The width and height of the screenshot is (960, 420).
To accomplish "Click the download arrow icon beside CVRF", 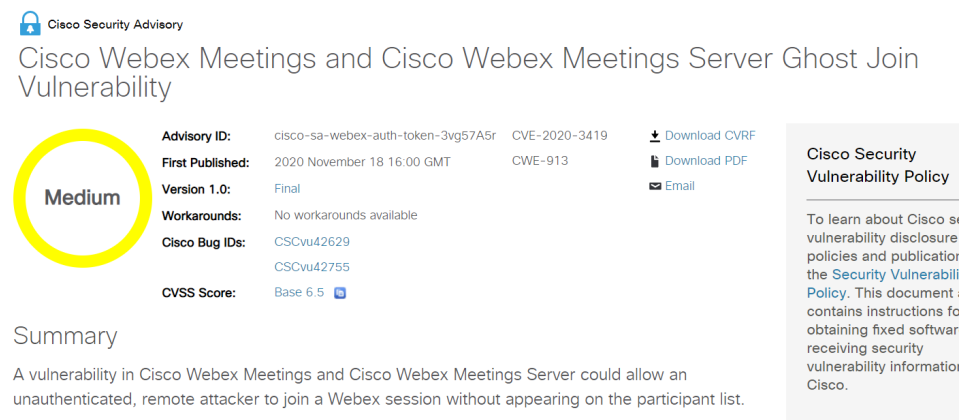I will (654, 135).
